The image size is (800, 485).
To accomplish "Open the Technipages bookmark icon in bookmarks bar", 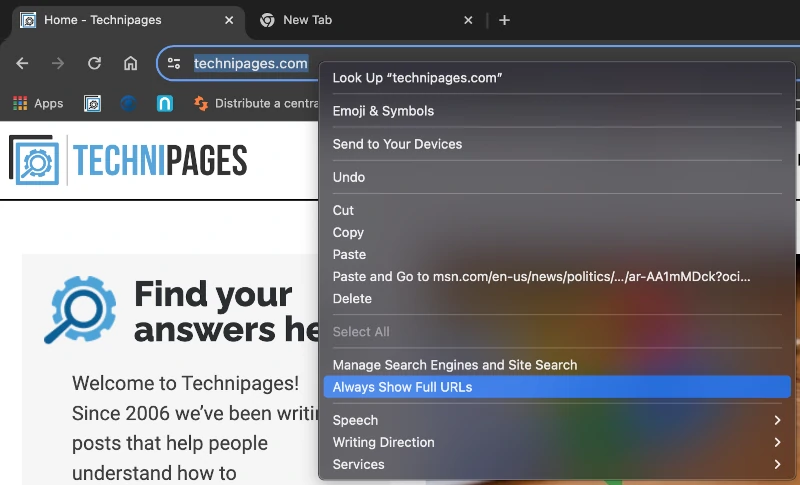I will pos(92,104).
